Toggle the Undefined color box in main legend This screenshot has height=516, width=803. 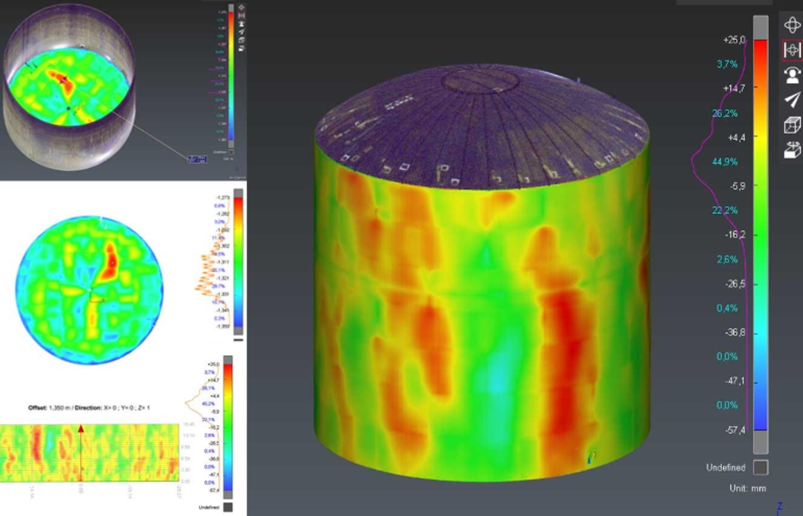[761, 467]
